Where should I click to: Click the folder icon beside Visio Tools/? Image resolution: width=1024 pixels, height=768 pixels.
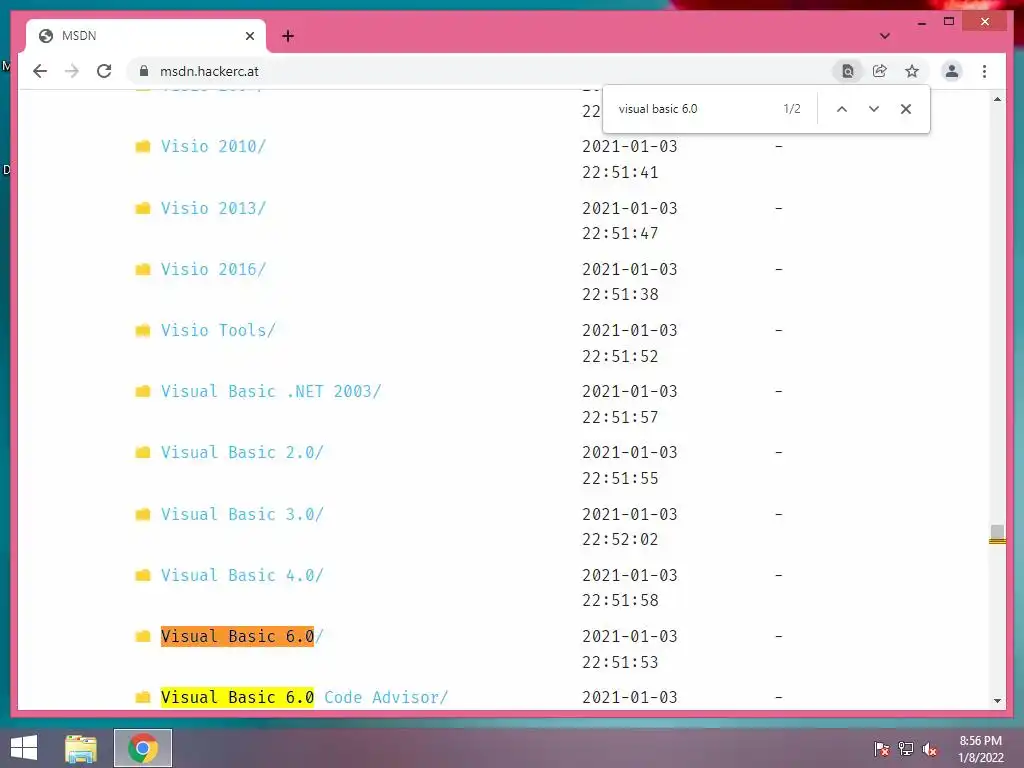tap(142, 330)
